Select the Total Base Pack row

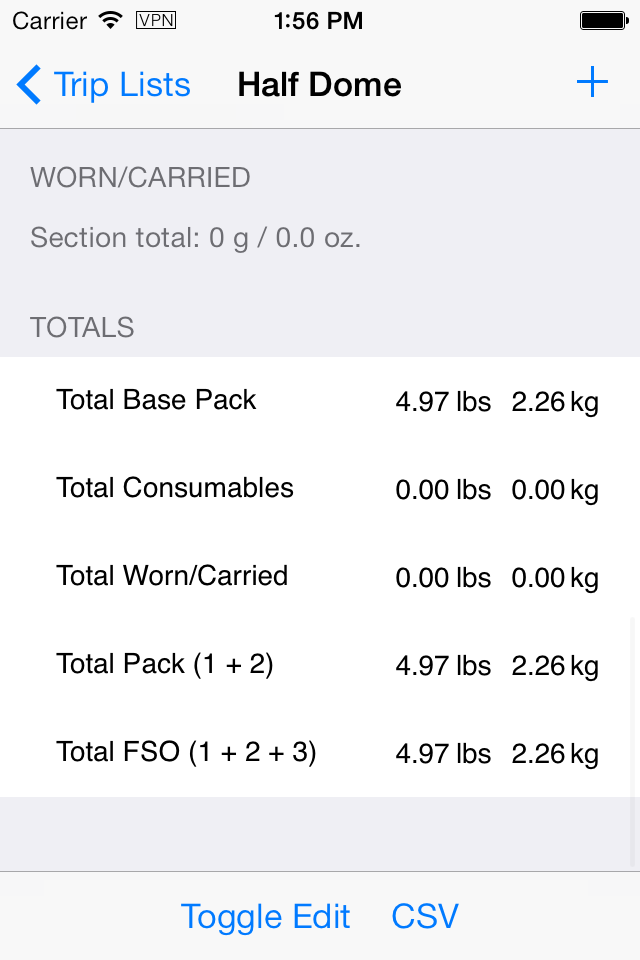(x=320, y=401)
